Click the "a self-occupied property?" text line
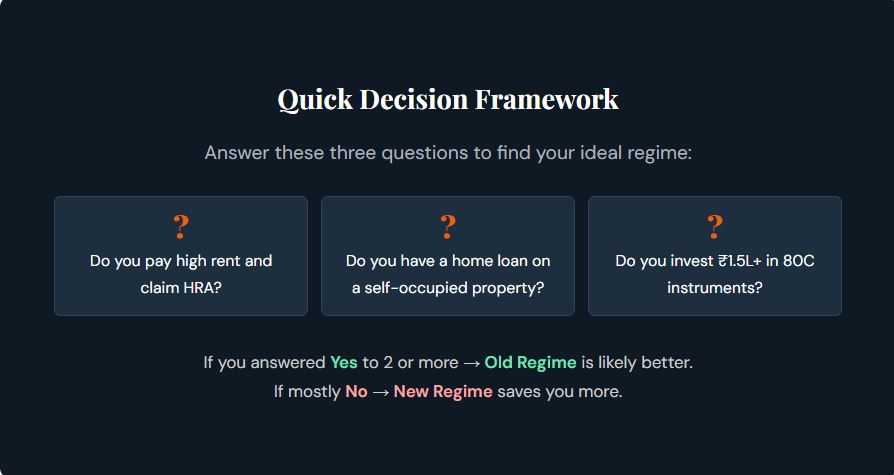The width and height of the screenshot is (894, 475). (x=448, y=288)
